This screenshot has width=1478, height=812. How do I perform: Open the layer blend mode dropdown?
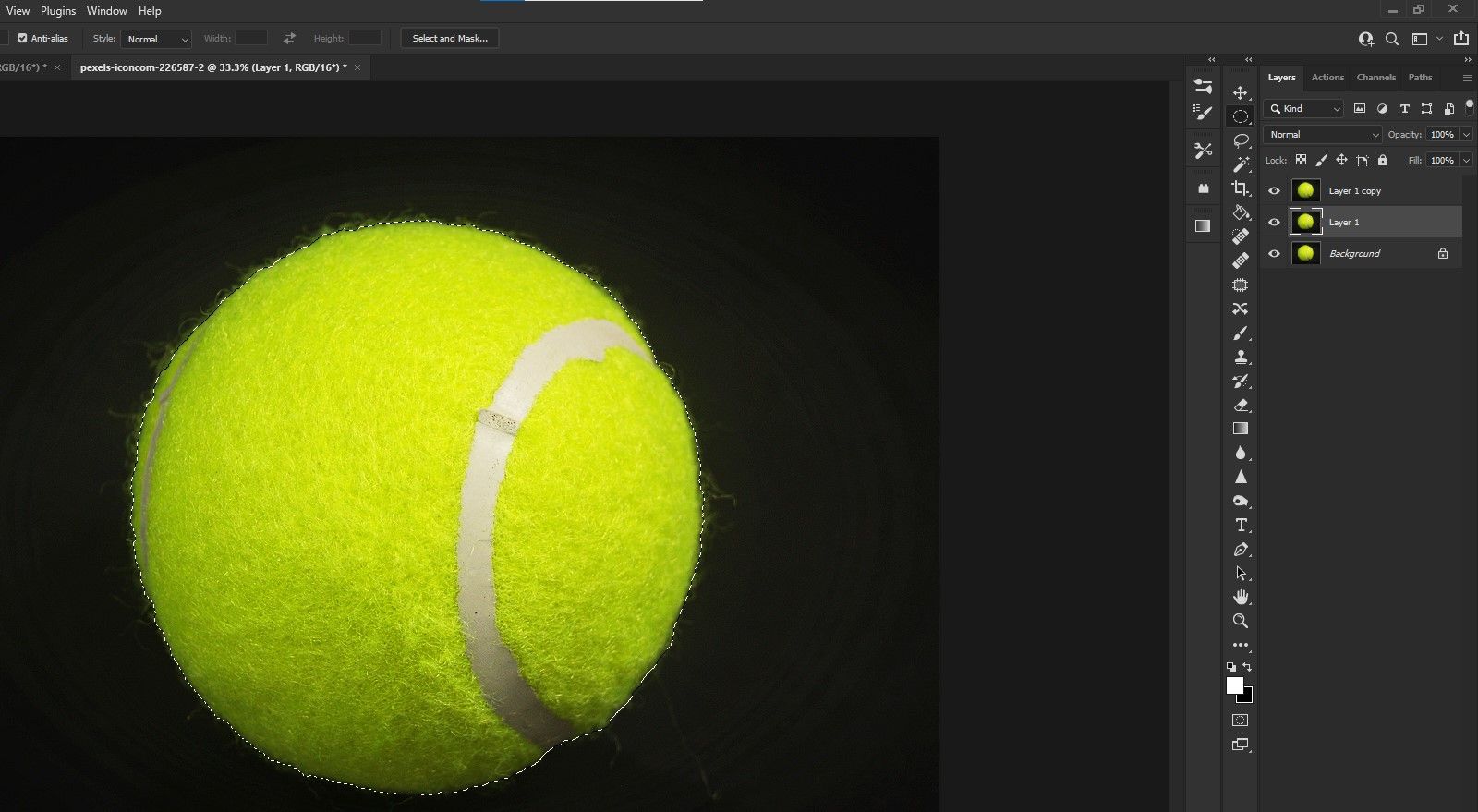pyautogui.click(x=1323, y=135)
